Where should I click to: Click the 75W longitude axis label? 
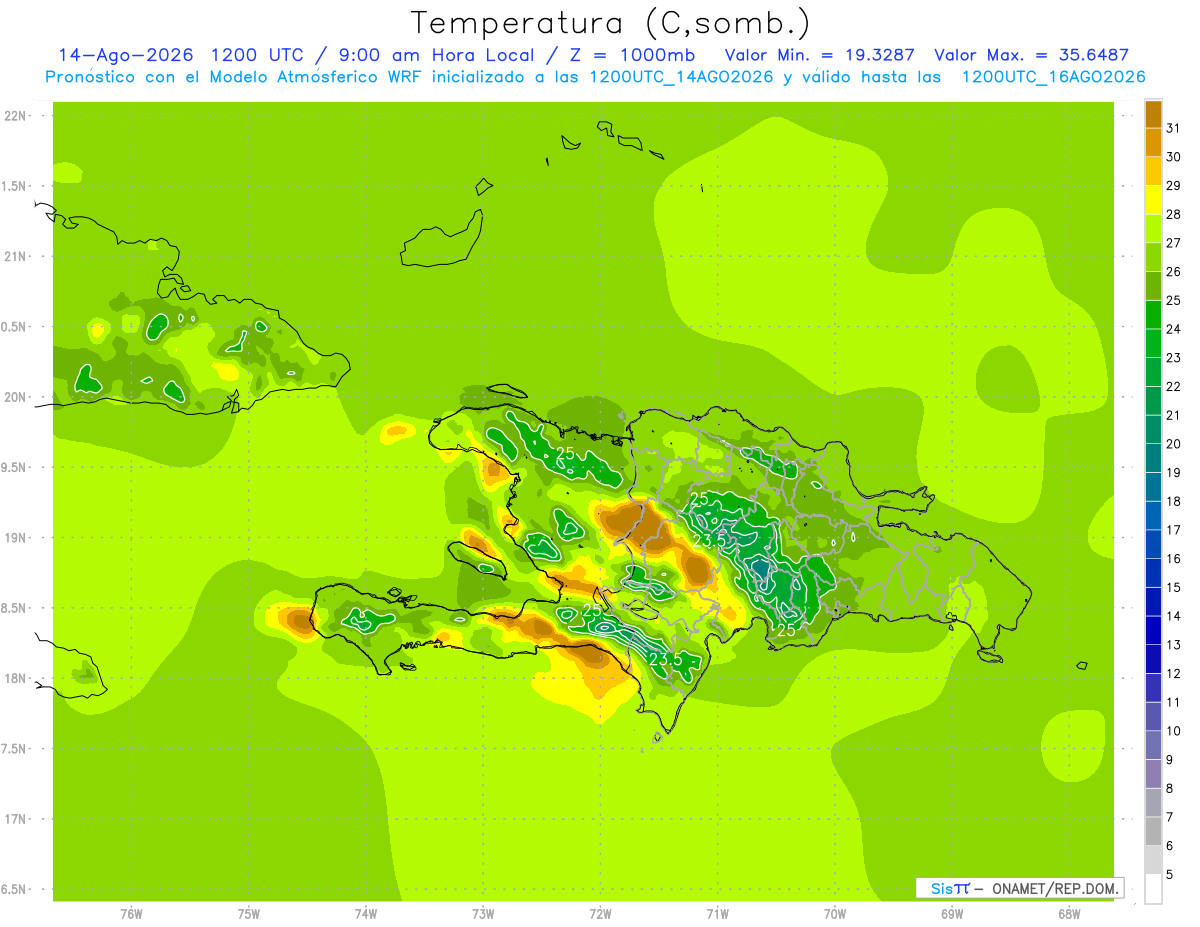tap(248, 914)
